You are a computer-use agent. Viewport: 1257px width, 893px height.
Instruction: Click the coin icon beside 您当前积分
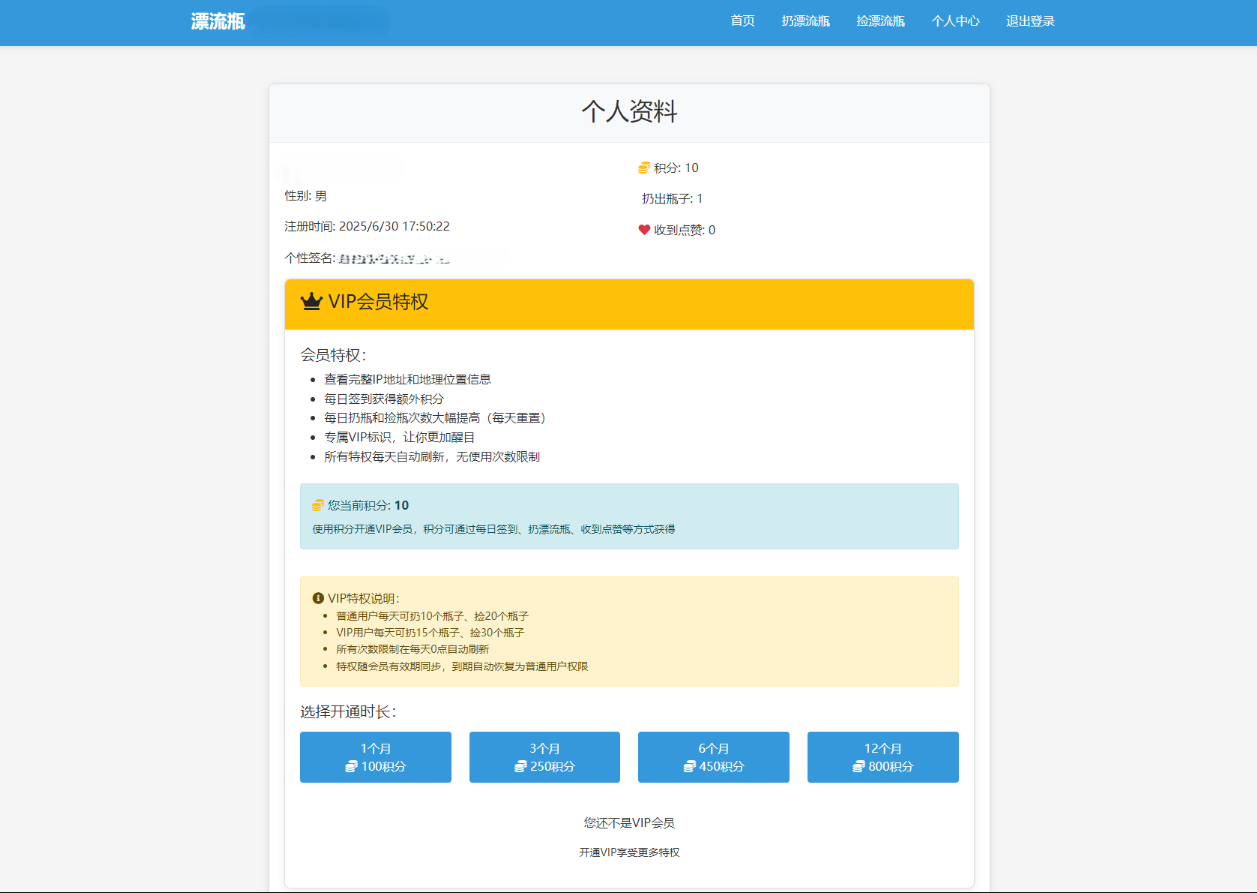pos(318,506)
